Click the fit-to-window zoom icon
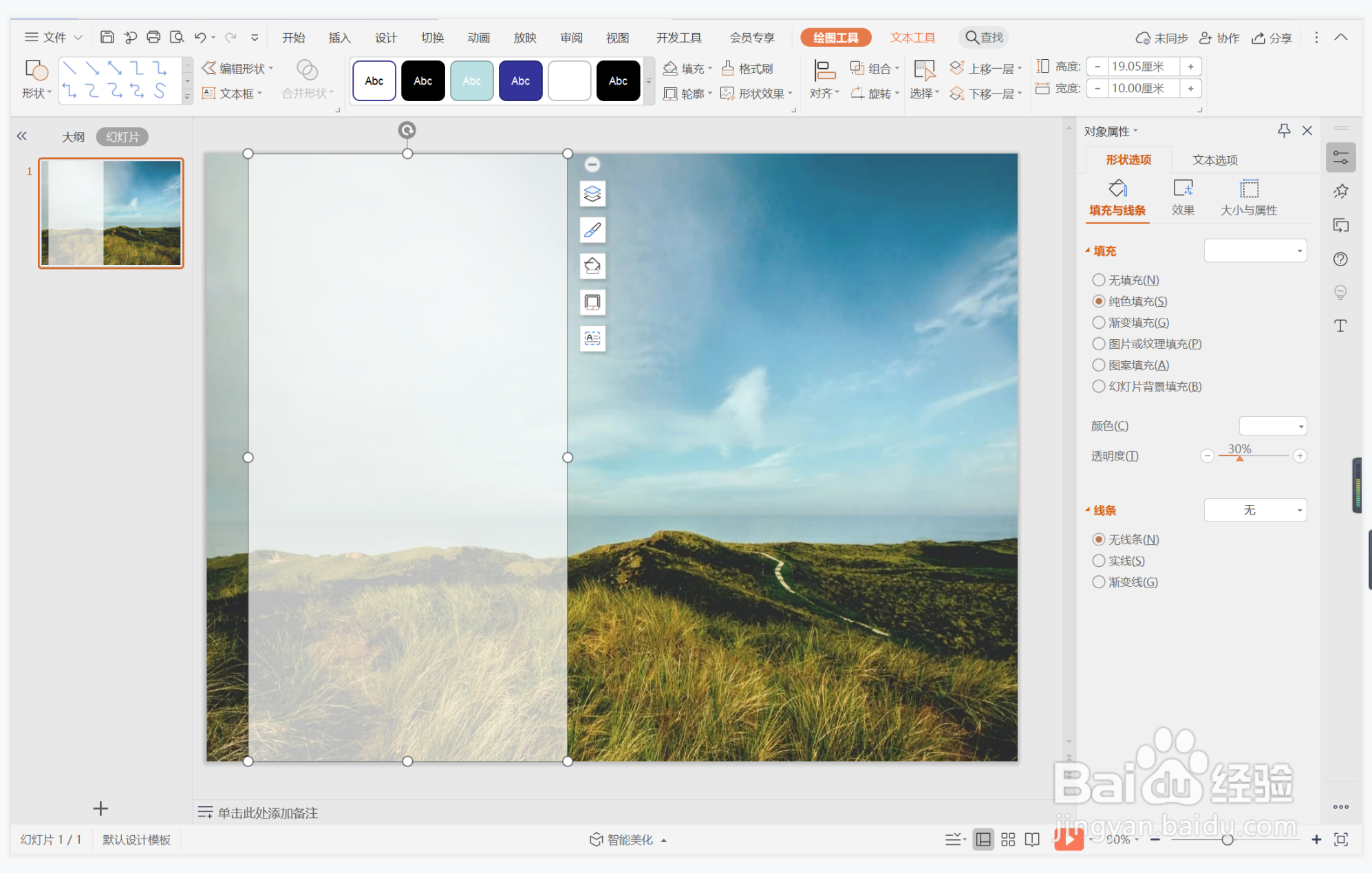Image resolution: width=1372 pixels, height=873 pixels. [1340, 839]
